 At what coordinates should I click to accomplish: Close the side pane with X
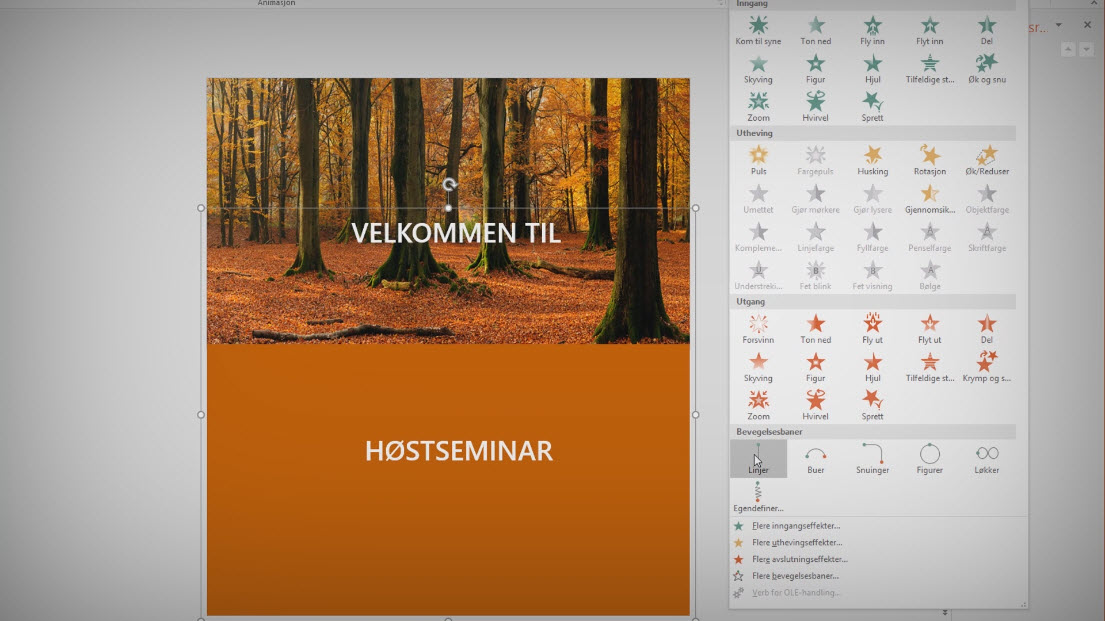click(1087, 25)
